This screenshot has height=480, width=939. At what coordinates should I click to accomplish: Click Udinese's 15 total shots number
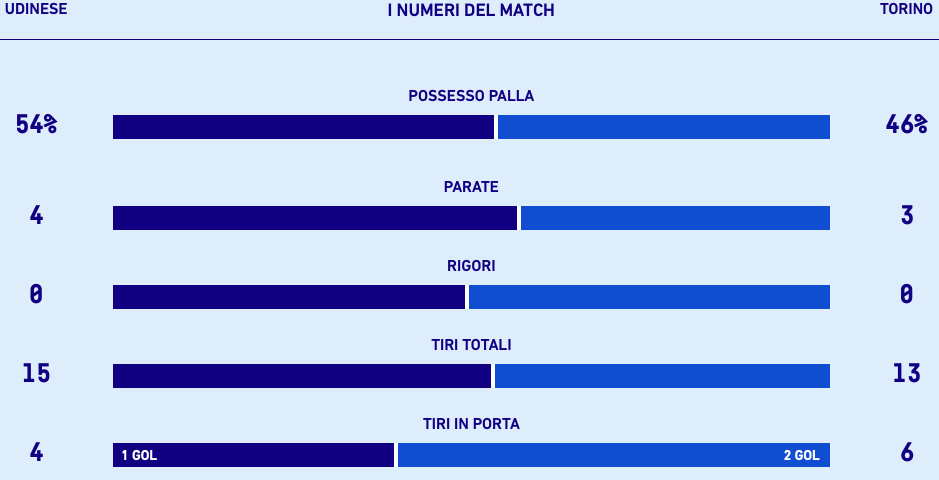tap(36, 373)
